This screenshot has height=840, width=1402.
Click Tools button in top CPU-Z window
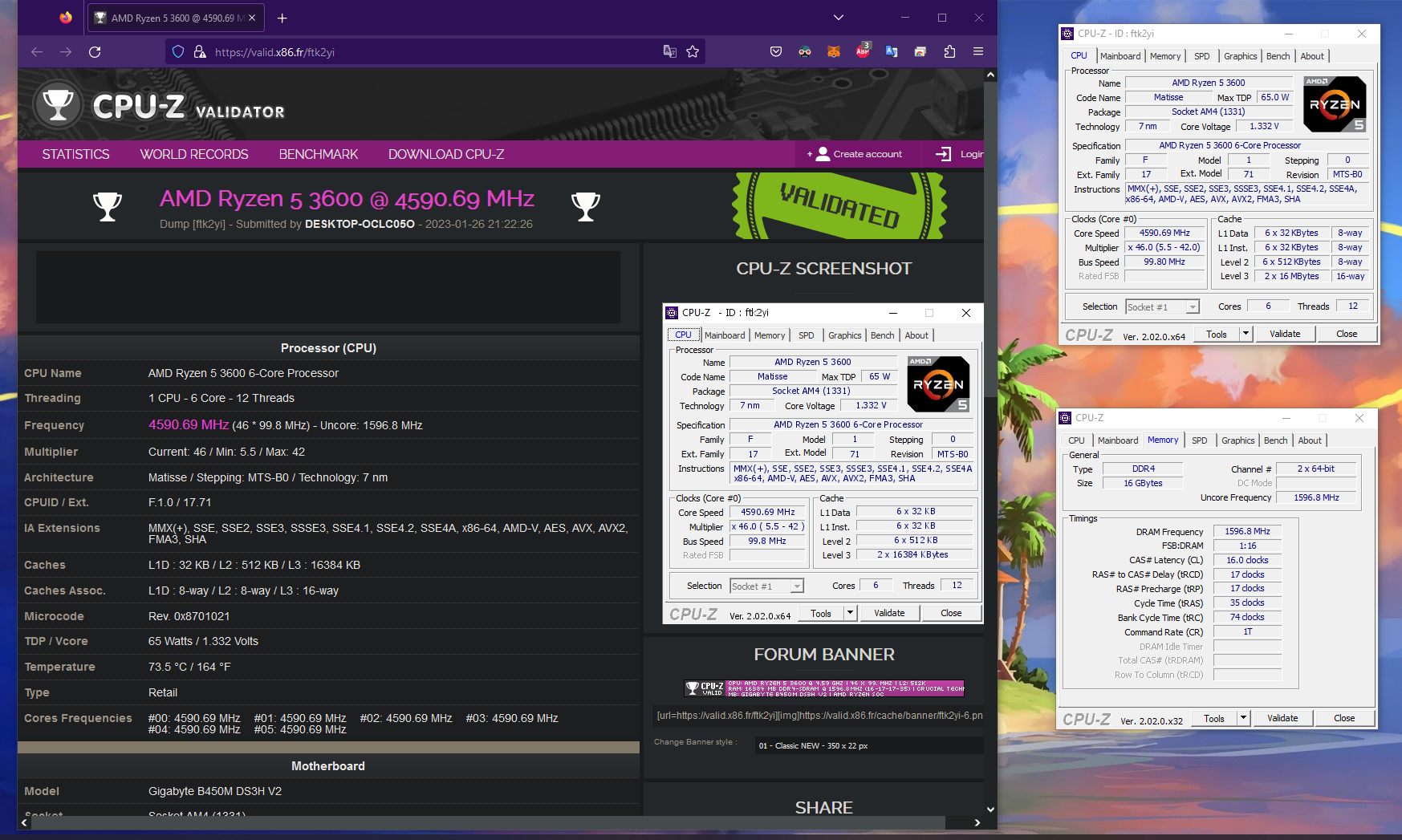point(1217,334)
